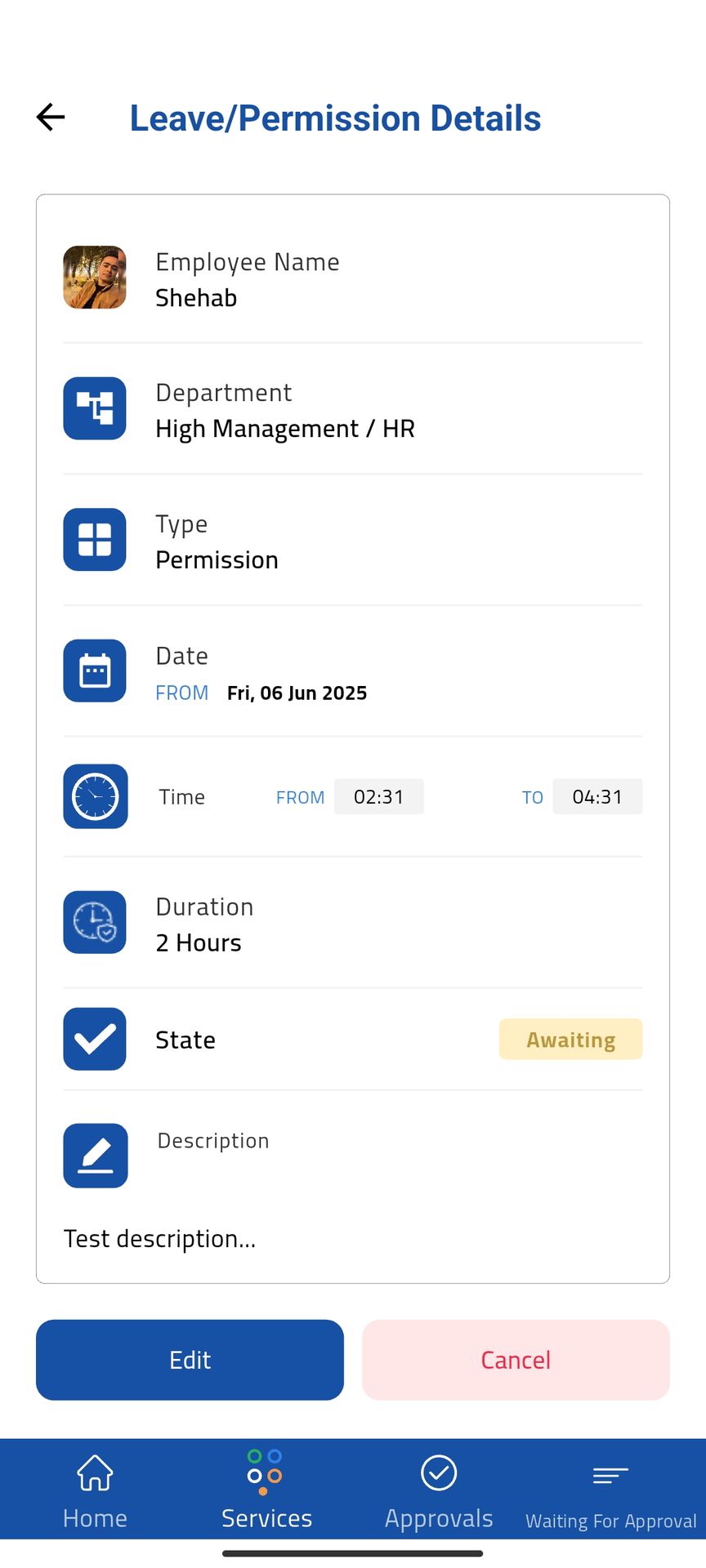The image size is (706, 1568).
Task: Click the date Fri, 06 Jun 2025
Action: click(297, 693)
